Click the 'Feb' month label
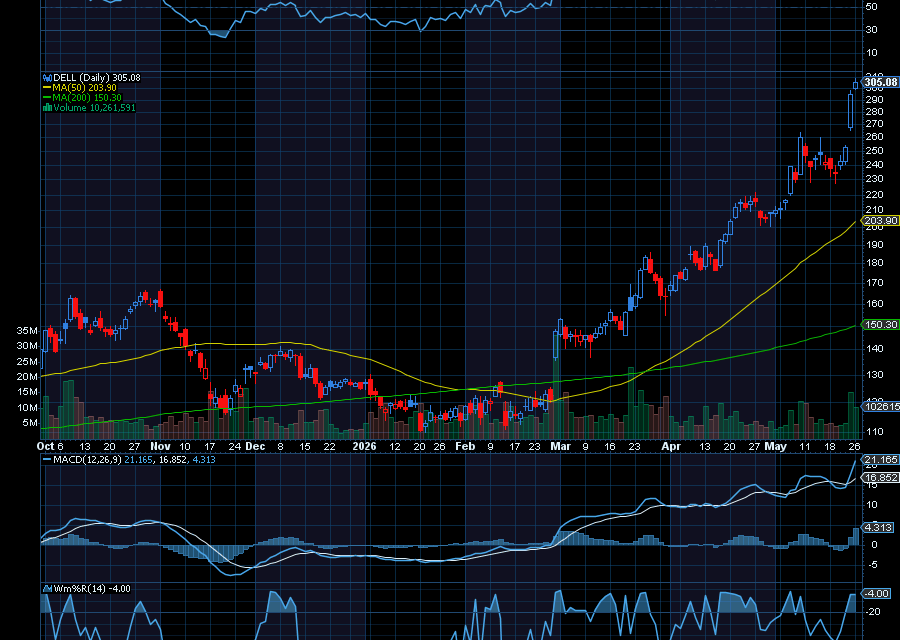The width and height of the screenshot is (900, 640). click(x=465, y=447)
